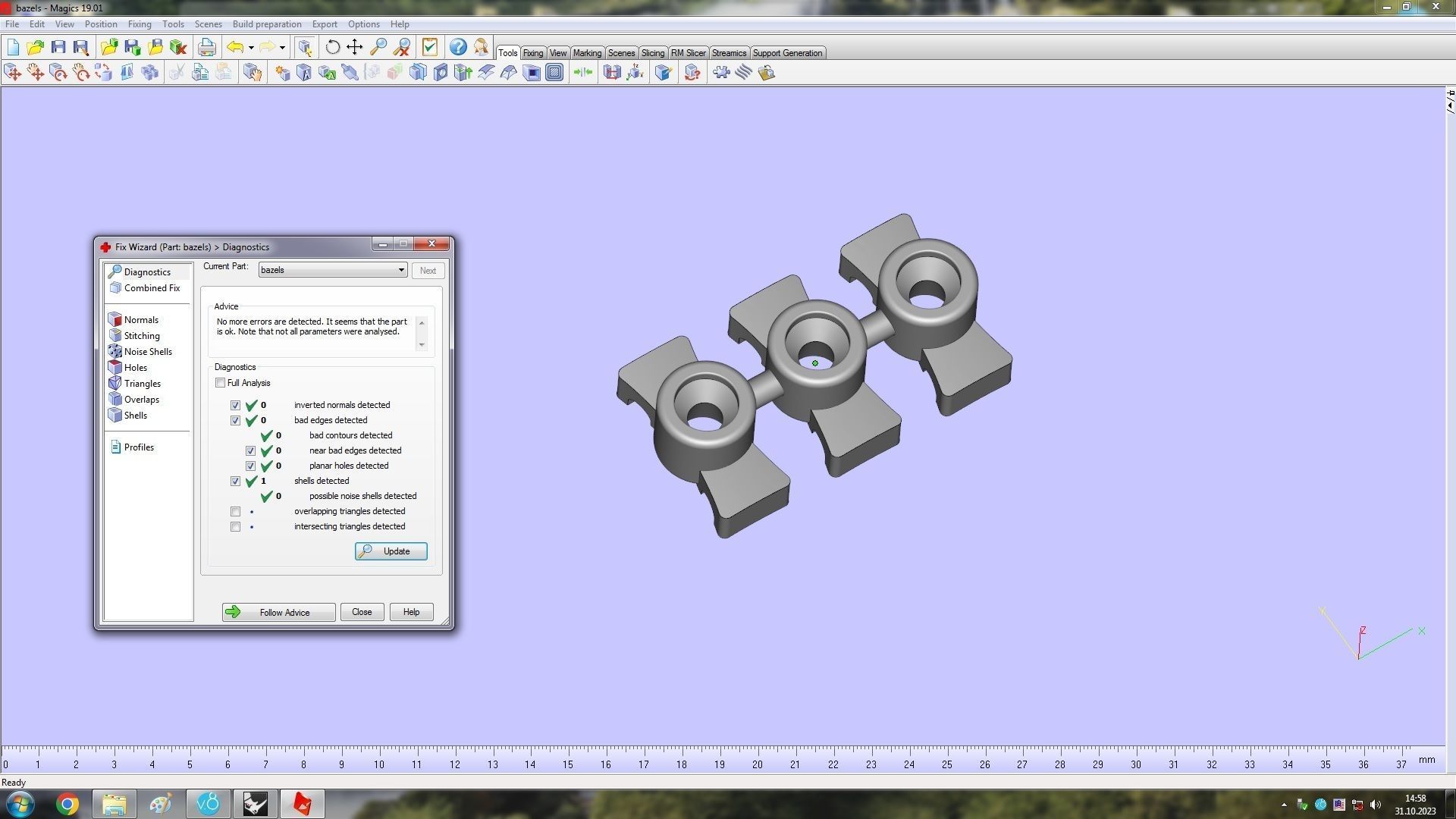The width and height of the screenshot is (1456, 819).
Task: Open the Position menu
Action: pos(101,24)
